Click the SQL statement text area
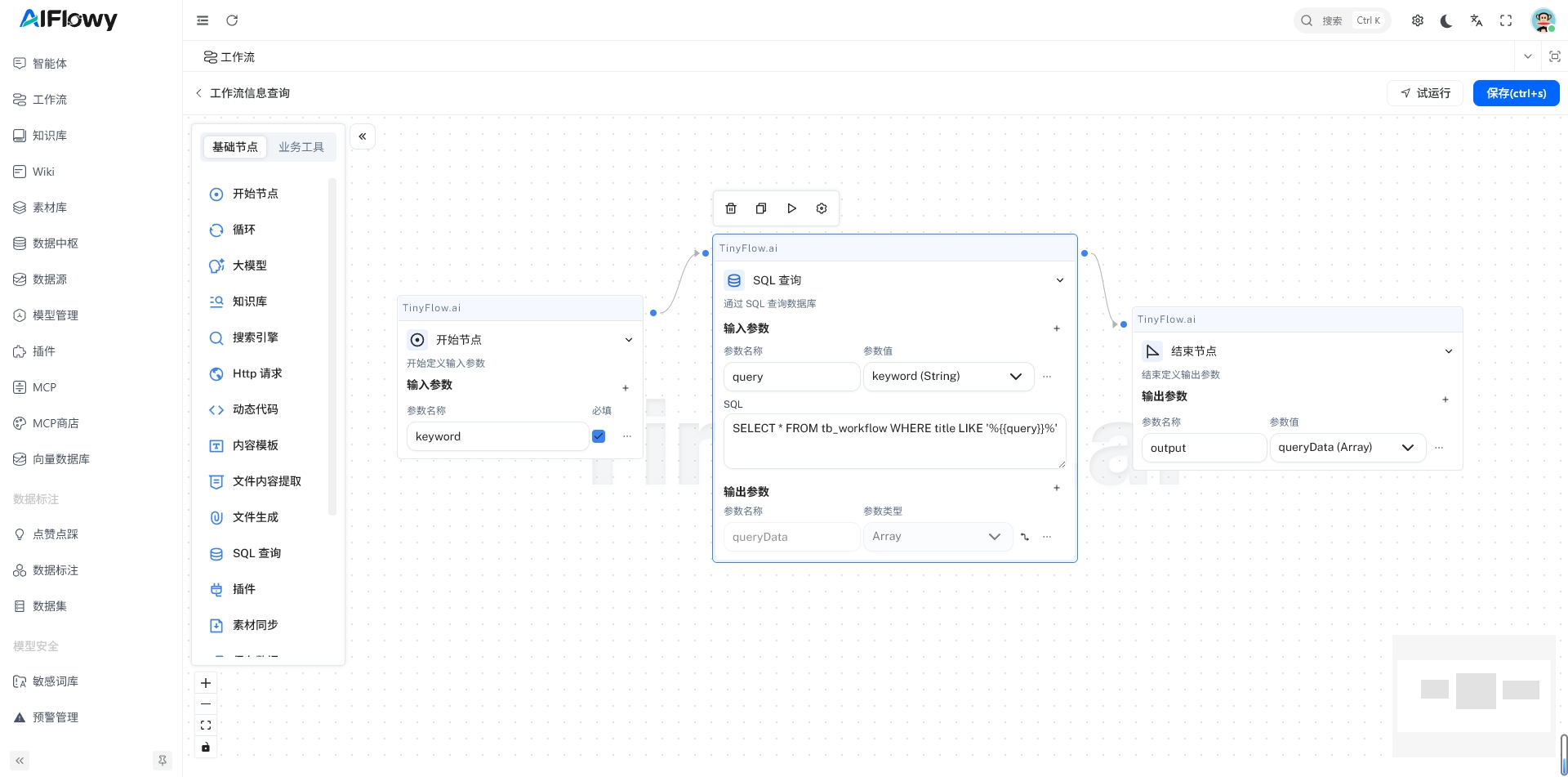Image resolution: width=1568 pixels, height=777 pixels. click(x=895, y=441)
